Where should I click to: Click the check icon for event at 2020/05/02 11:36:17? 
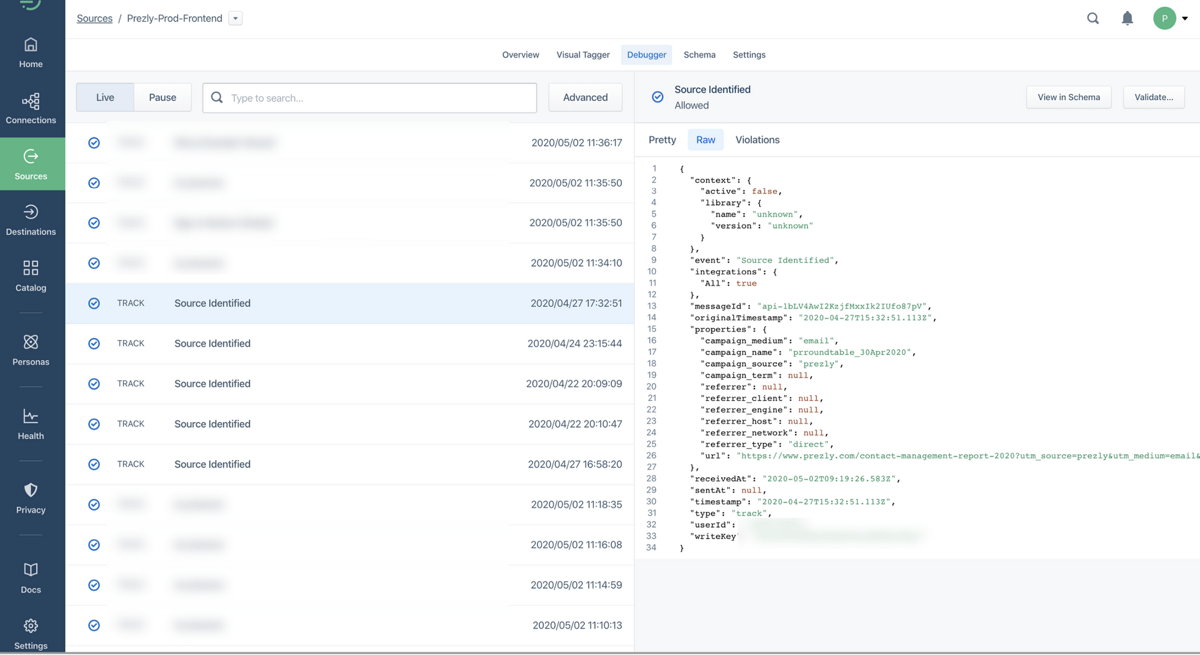pos(94,143)
